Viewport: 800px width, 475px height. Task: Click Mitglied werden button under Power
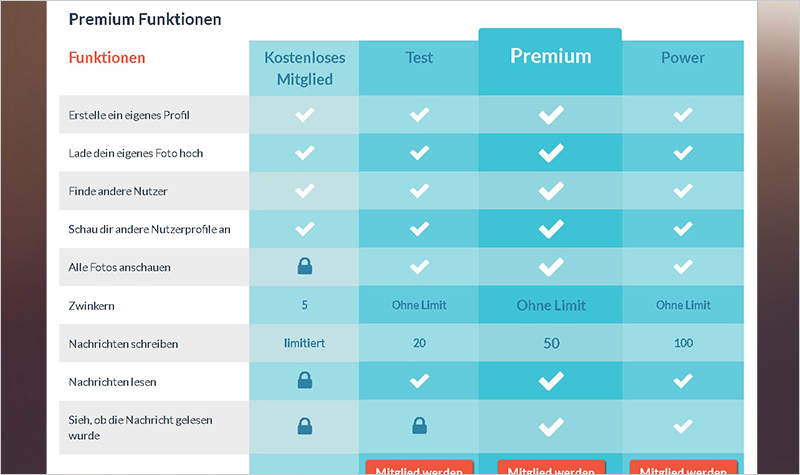683,467
